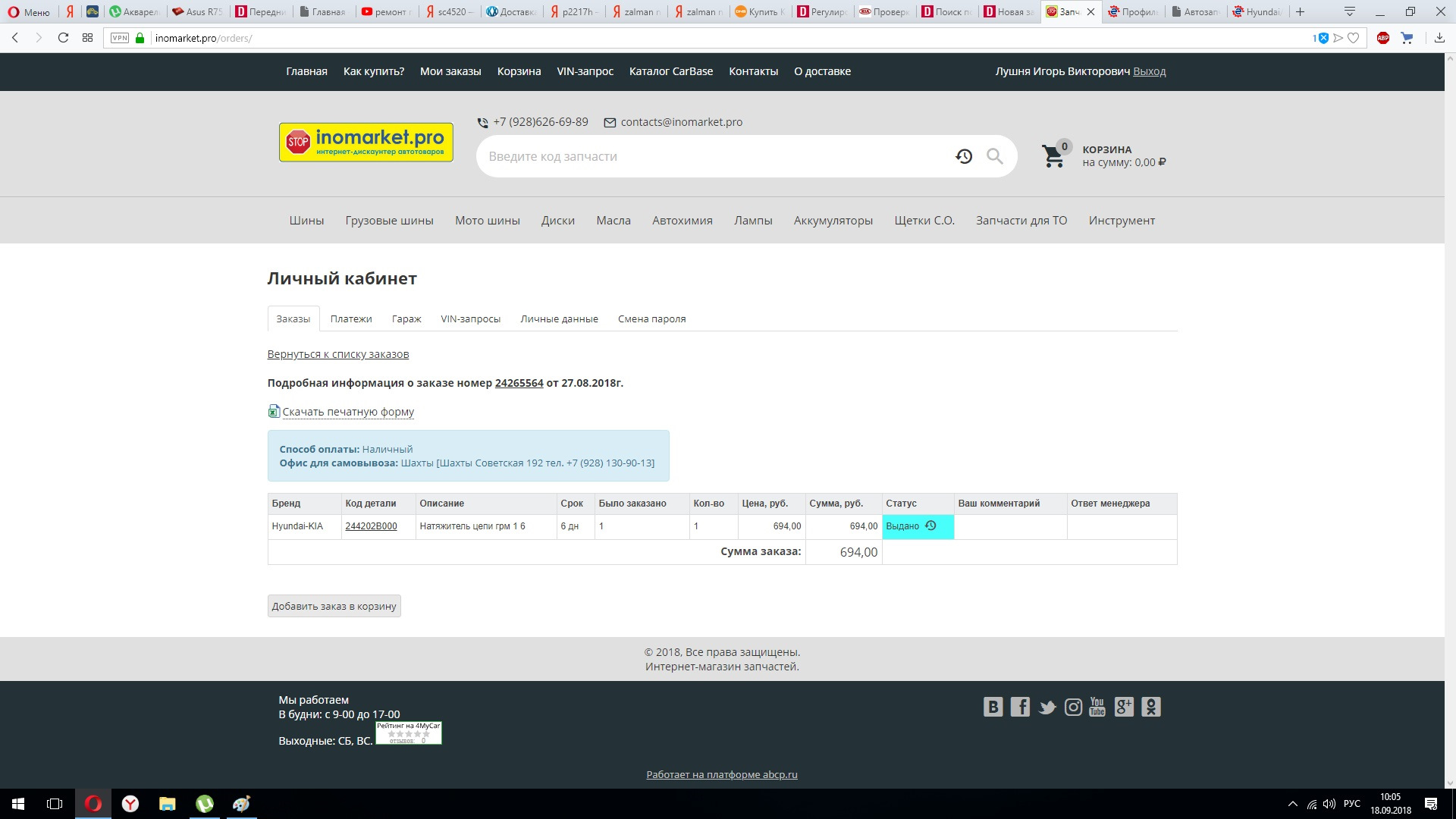
Task: Click the magnifier search icon
Action: (x=994, y=156)
